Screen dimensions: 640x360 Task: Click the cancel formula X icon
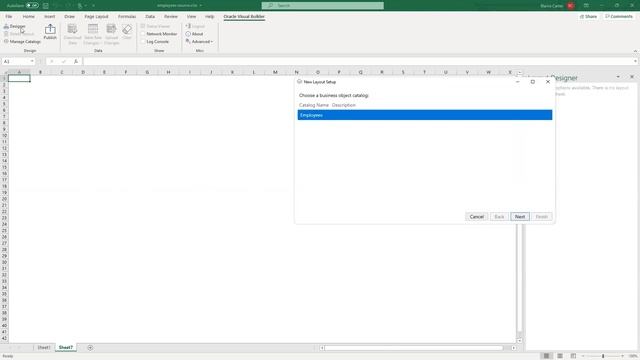pos(52,61)
